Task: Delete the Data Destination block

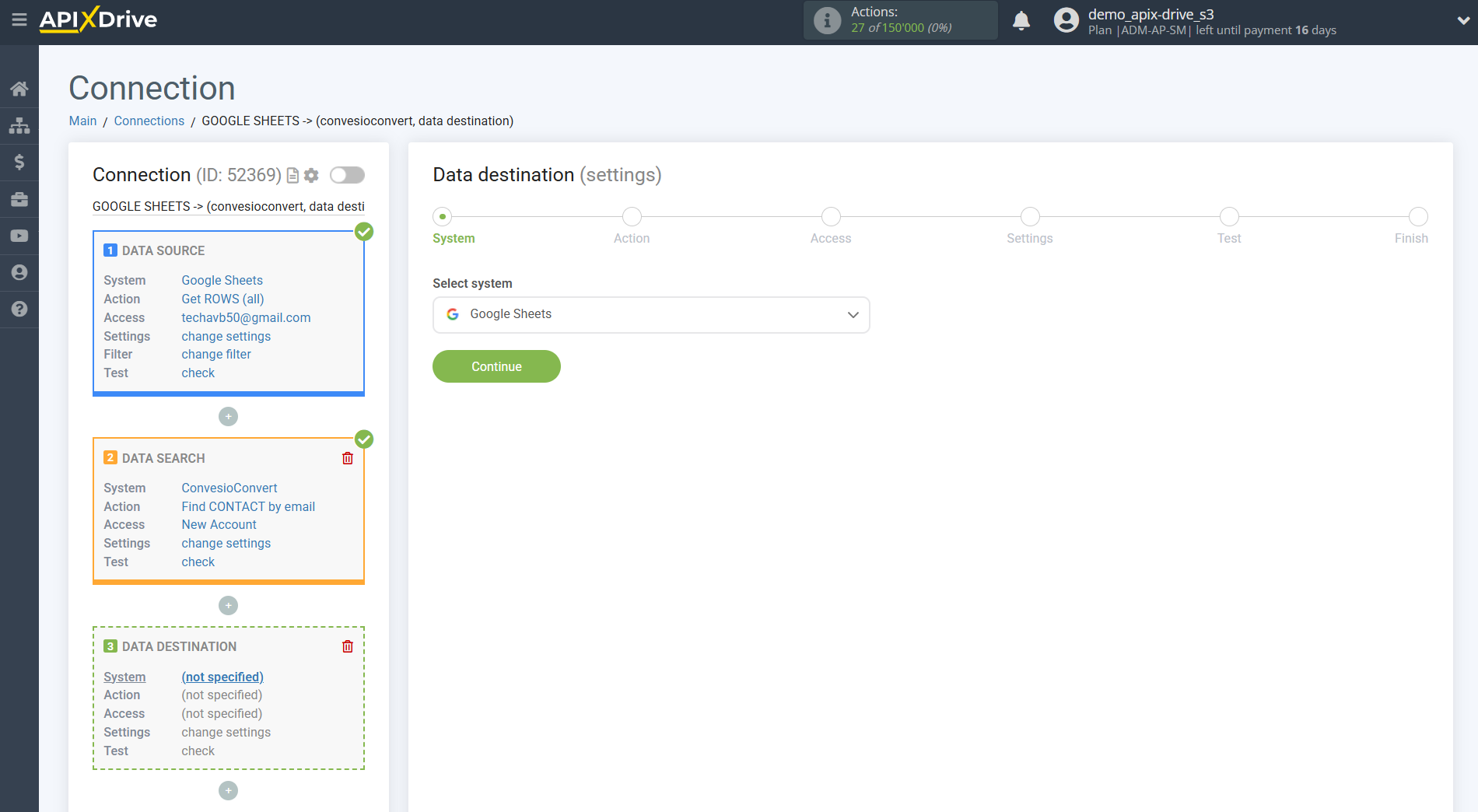Action: pos(348,647)
